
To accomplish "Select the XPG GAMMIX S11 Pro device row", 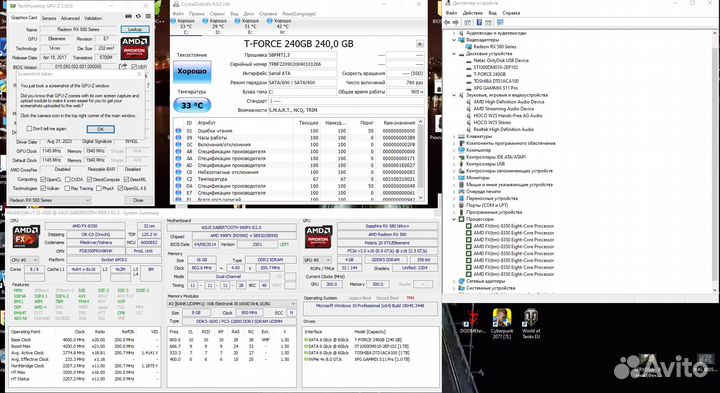I will [495, 88].
